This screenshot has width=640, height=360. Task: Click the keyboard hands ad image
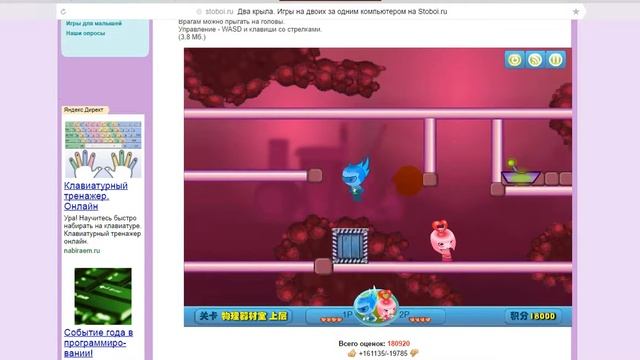(103, 149)
